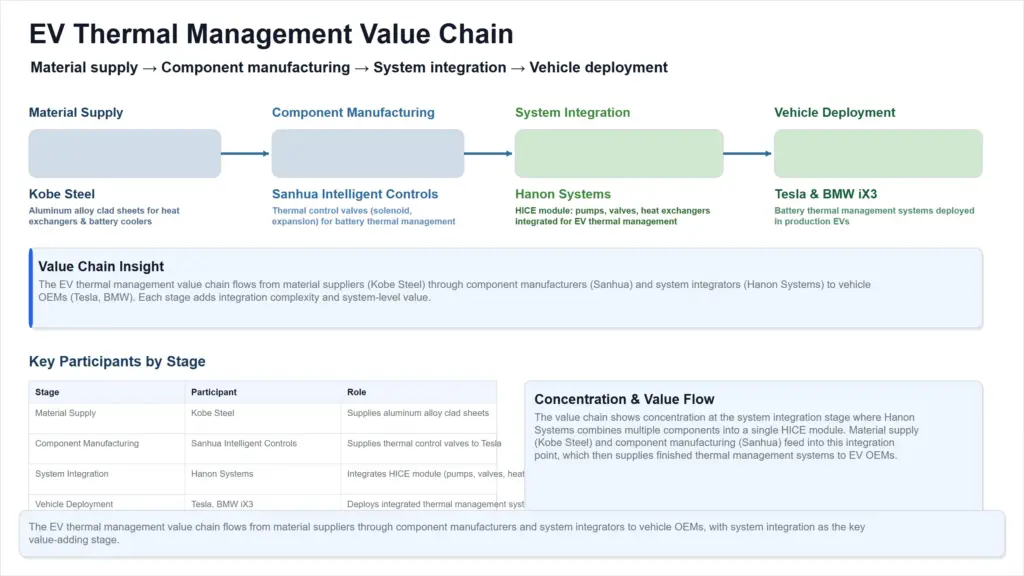This screenshot has height=576, width=1024.
Task: Click the bottom summary text about value-adding stage
Action: (447, 534)
